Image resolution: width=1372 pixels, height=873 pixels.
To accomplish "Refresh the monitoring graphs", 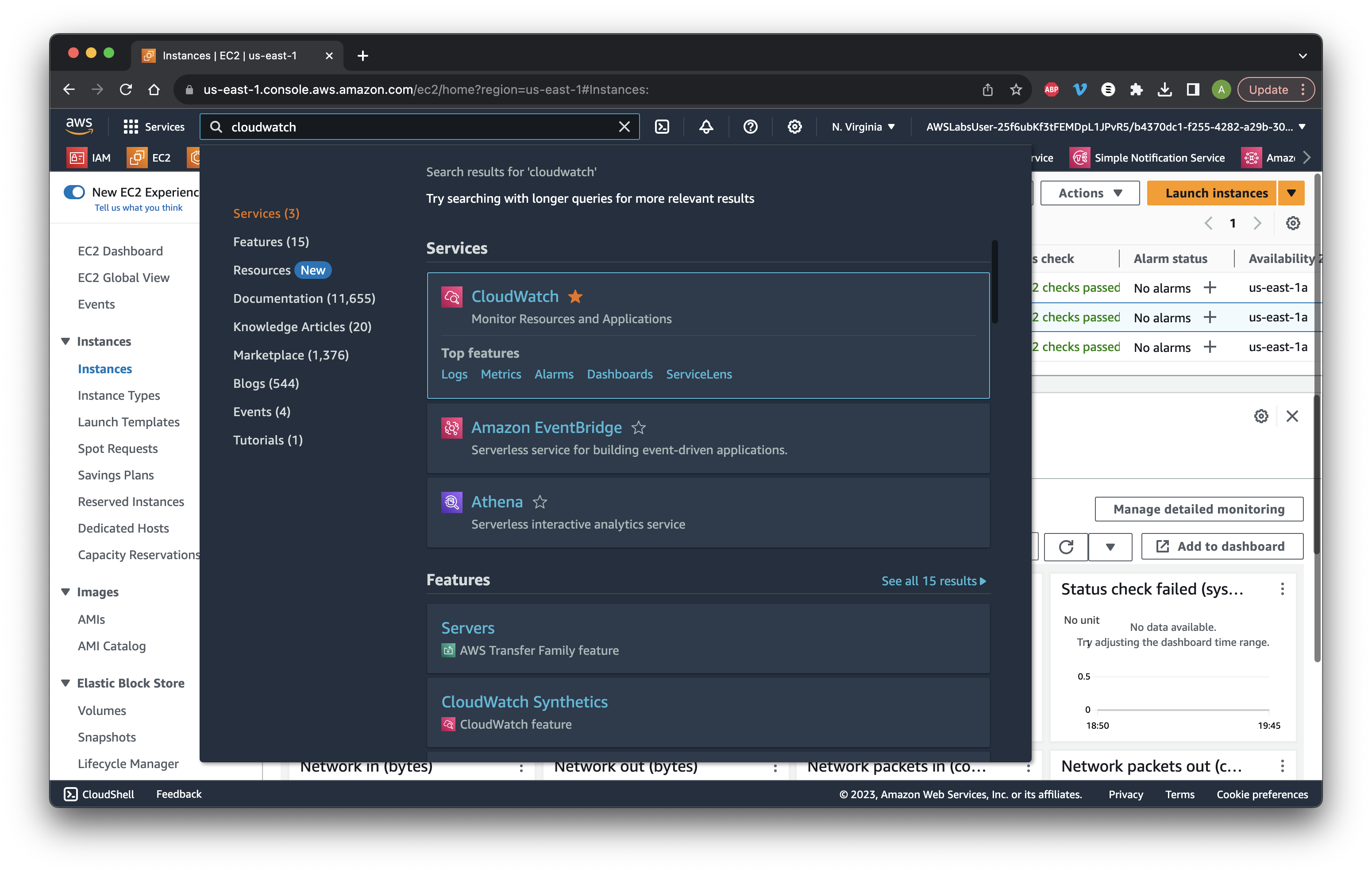I will tap(1065, 546).
